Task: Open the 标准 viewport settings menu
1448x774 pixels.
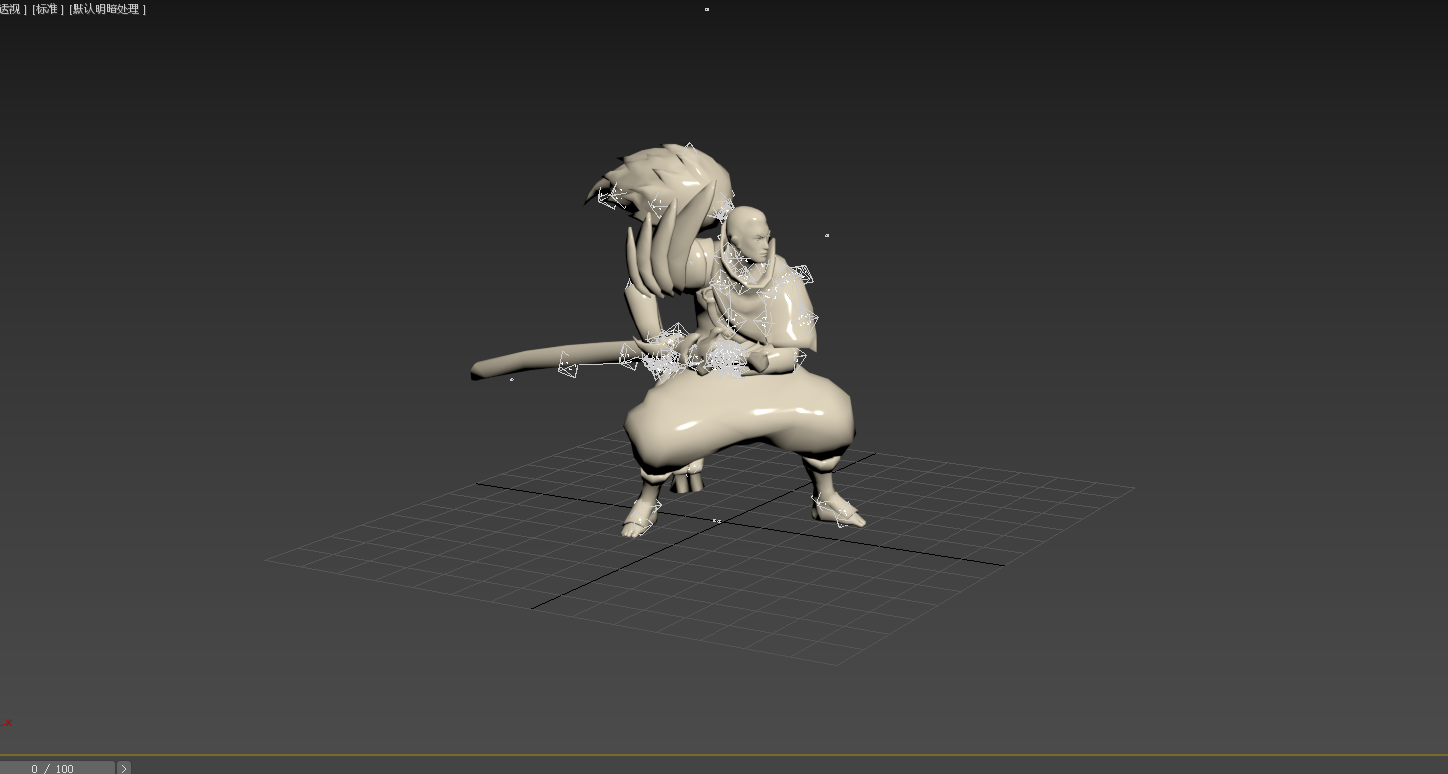Action: [x=47, y=9]
